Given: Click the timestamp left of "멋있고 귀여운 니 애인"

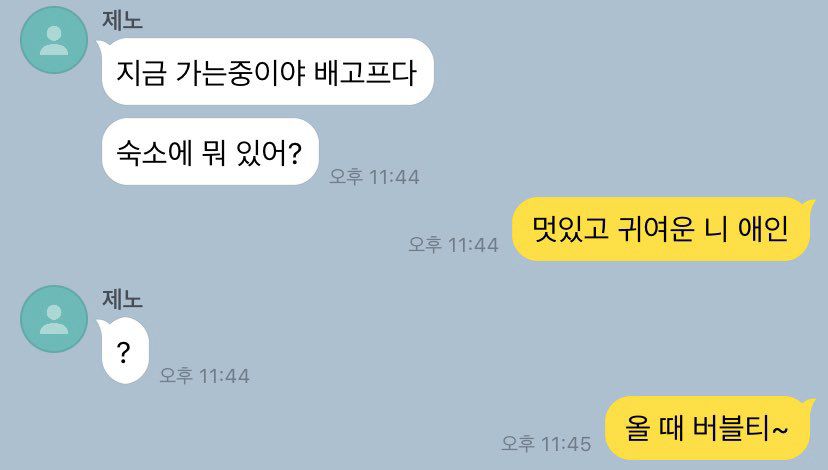Looking at the screenshot, I should coord(454,245).
